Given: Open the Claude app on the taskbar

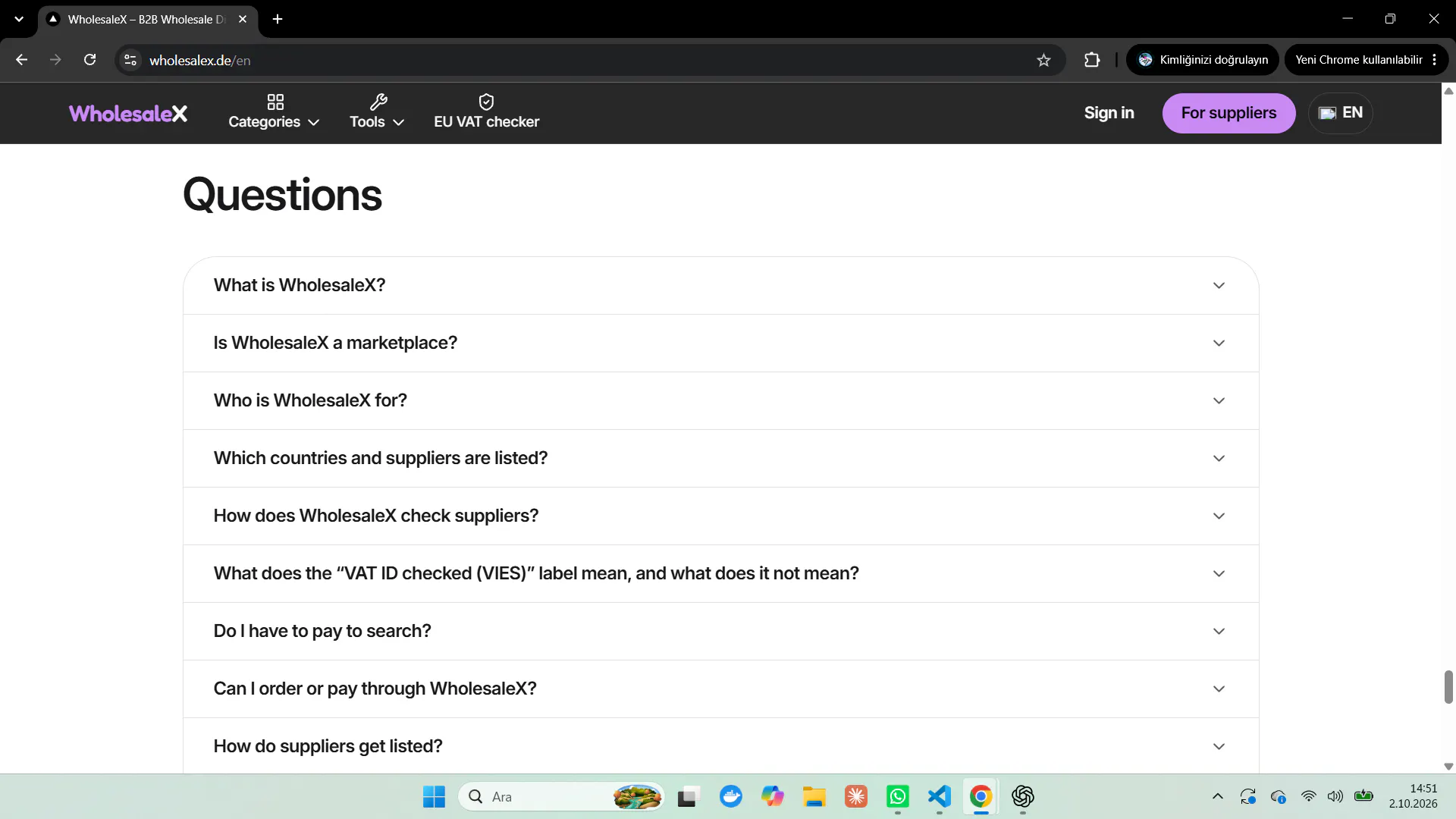Looking at the screenshot, I should [856, 797].
